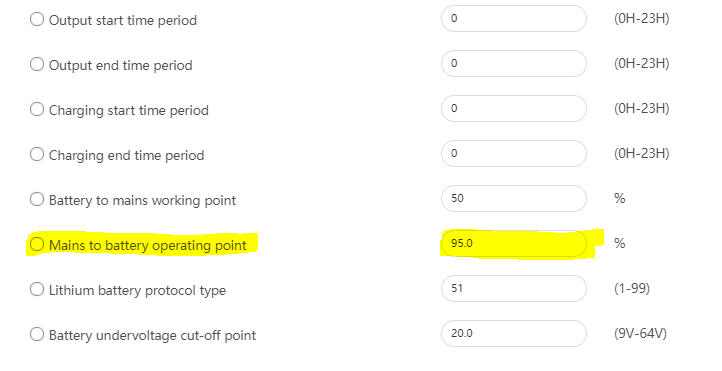Focus the Charging start time period field
Image resolution: width=722 pixels, height=371 pixels.
tap(514, 109)
